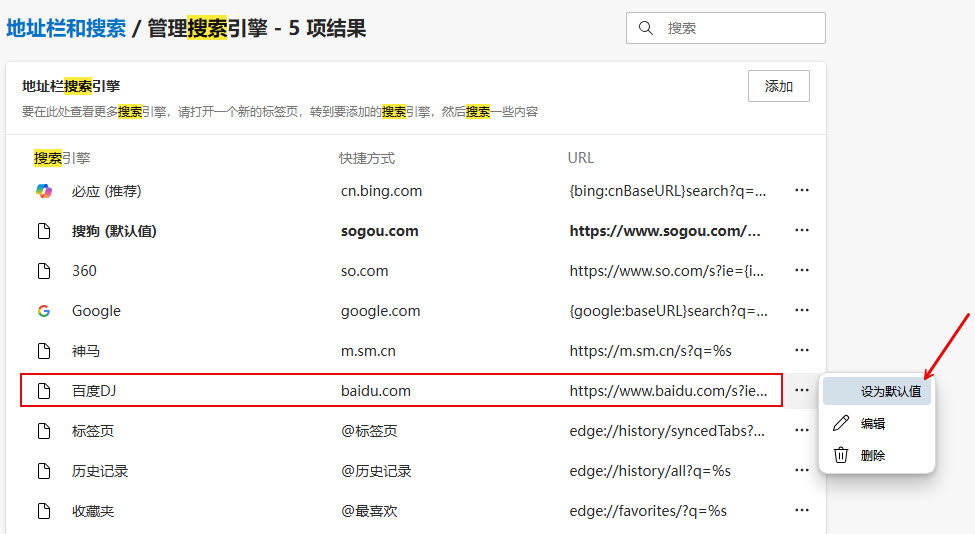Click the @标签页 shortcut text
Viewport: 975px width, 534px height.
[x=369, y=431]
